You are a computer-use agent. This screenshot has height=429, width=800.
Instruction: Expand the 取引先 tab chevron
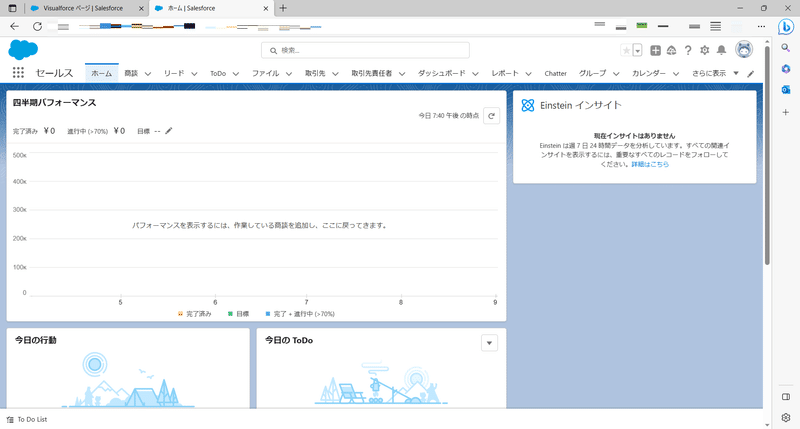[335, 73]
